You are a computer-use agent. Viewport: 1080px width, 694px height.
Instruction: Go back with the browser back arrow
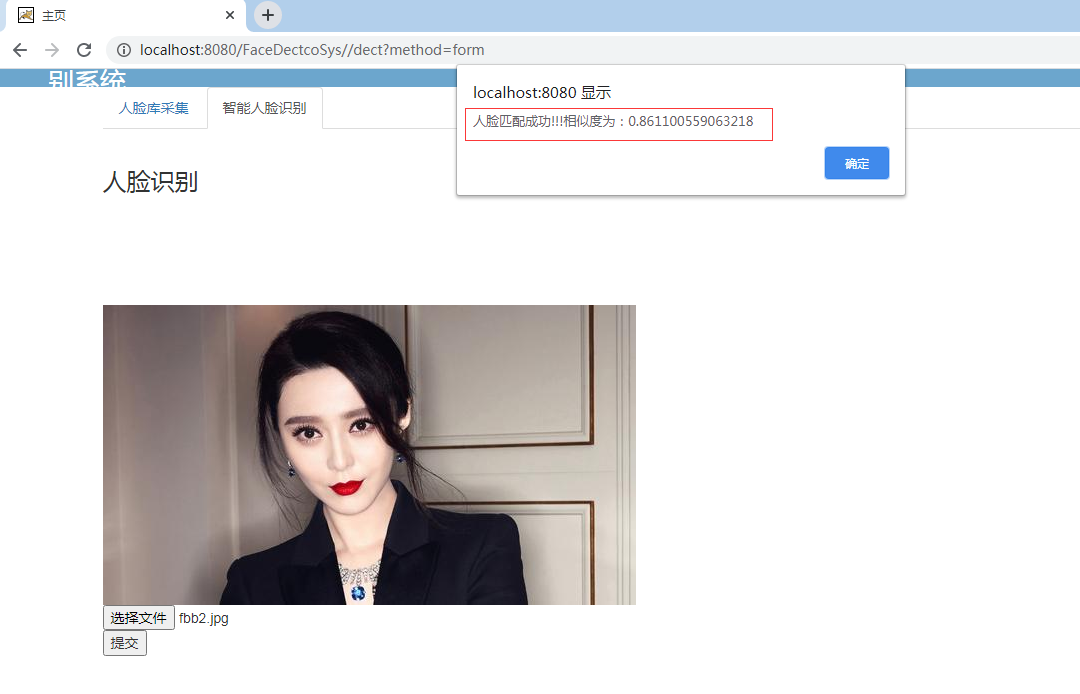pyautogui.click(x=20, y=50)
